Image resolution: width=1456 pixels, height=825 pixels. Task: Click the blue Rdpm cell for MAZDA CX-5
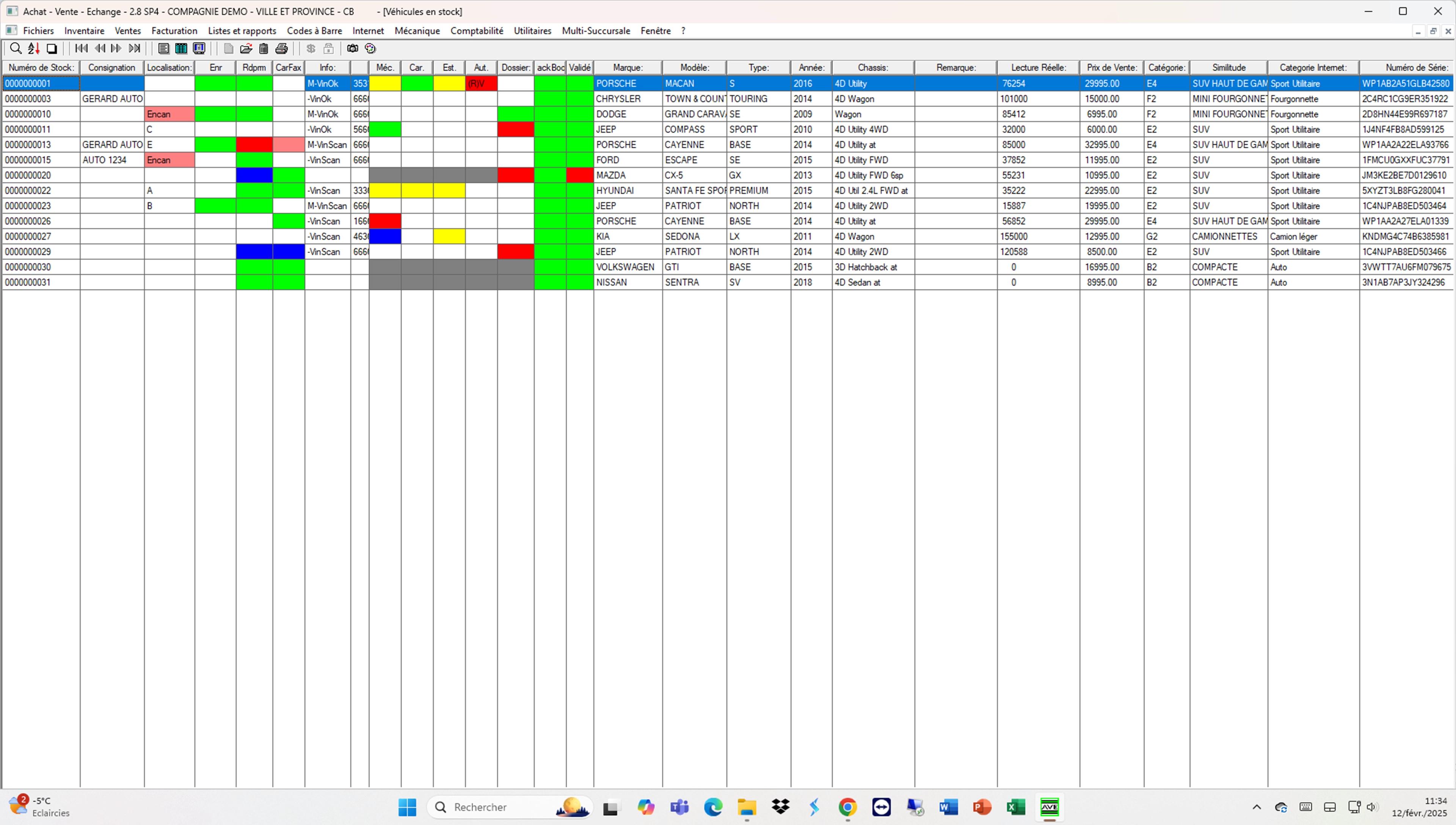254,175
